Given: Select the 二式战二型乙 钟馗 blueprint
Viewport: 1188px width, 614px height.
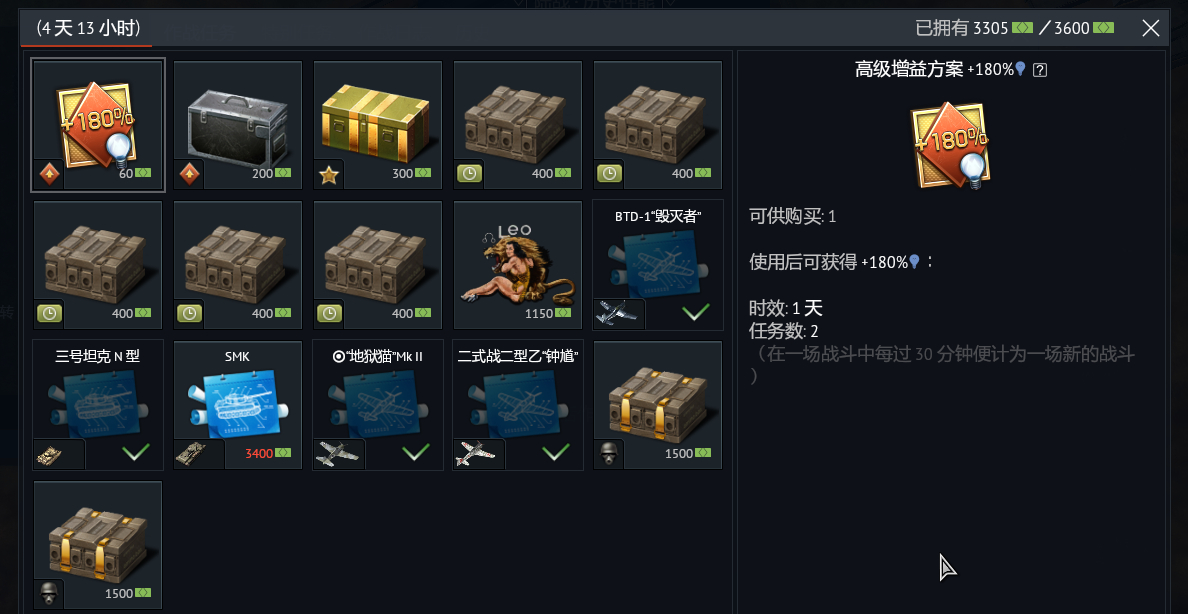Looking at the screenshot, I should pos(517,405).
